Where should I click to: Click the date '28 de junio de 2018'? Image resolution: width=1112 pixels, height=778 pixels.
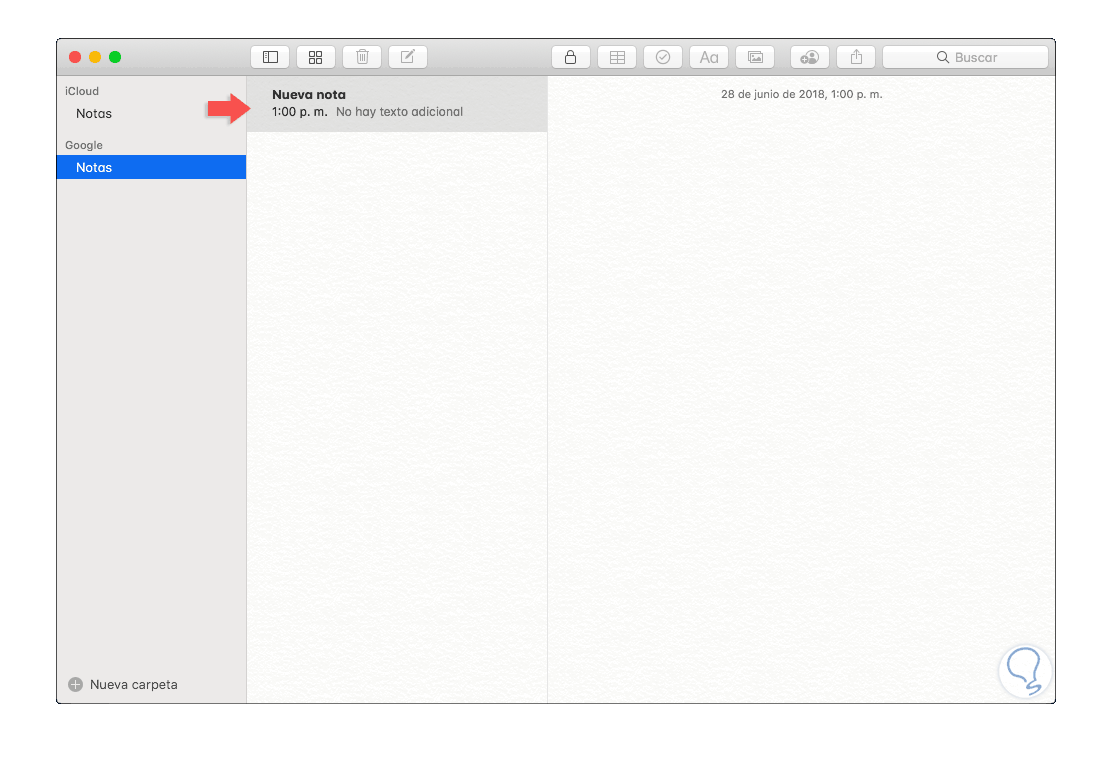click(773, 94)
